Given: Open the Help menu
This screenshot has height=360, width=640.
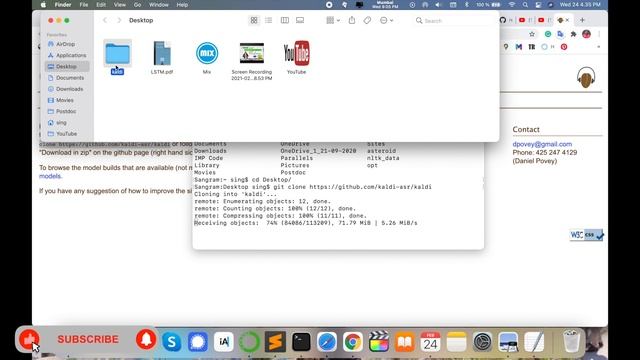Looking at the screenshot, I should coord(182,5).
